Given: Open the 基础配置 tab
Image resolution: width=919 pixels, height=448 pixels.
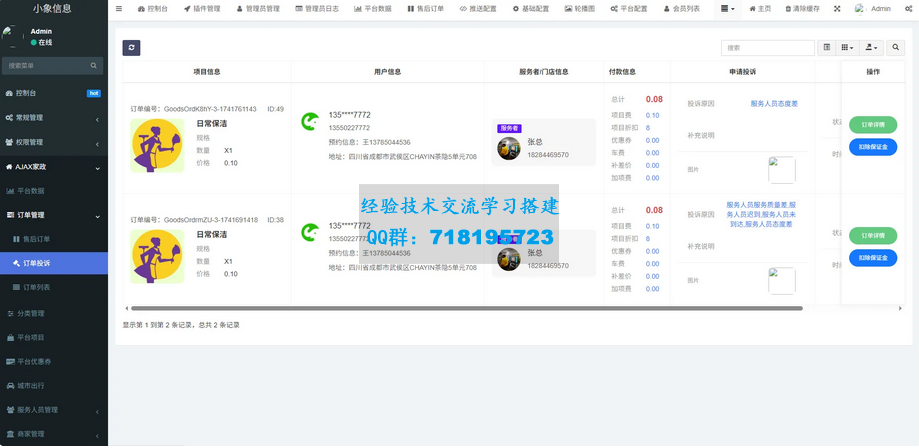Looking at the screenshot, I should [x=531, y=9].
